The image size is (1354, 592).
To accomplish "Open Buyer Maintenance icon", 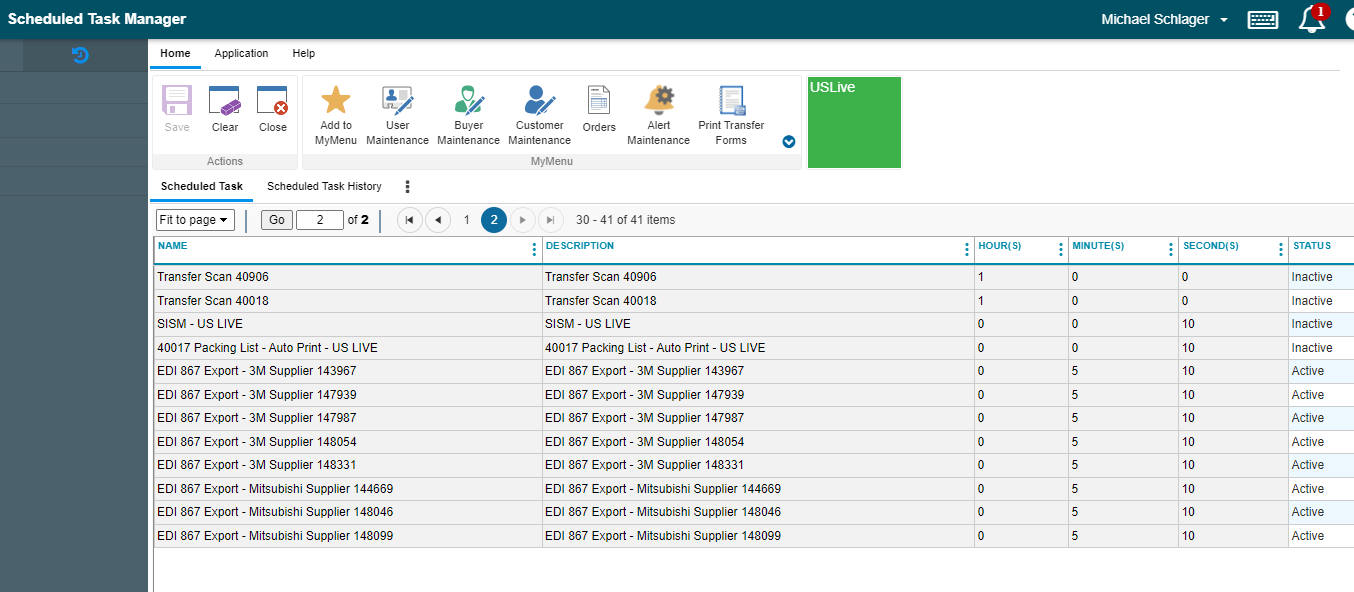I will (468, 101).
